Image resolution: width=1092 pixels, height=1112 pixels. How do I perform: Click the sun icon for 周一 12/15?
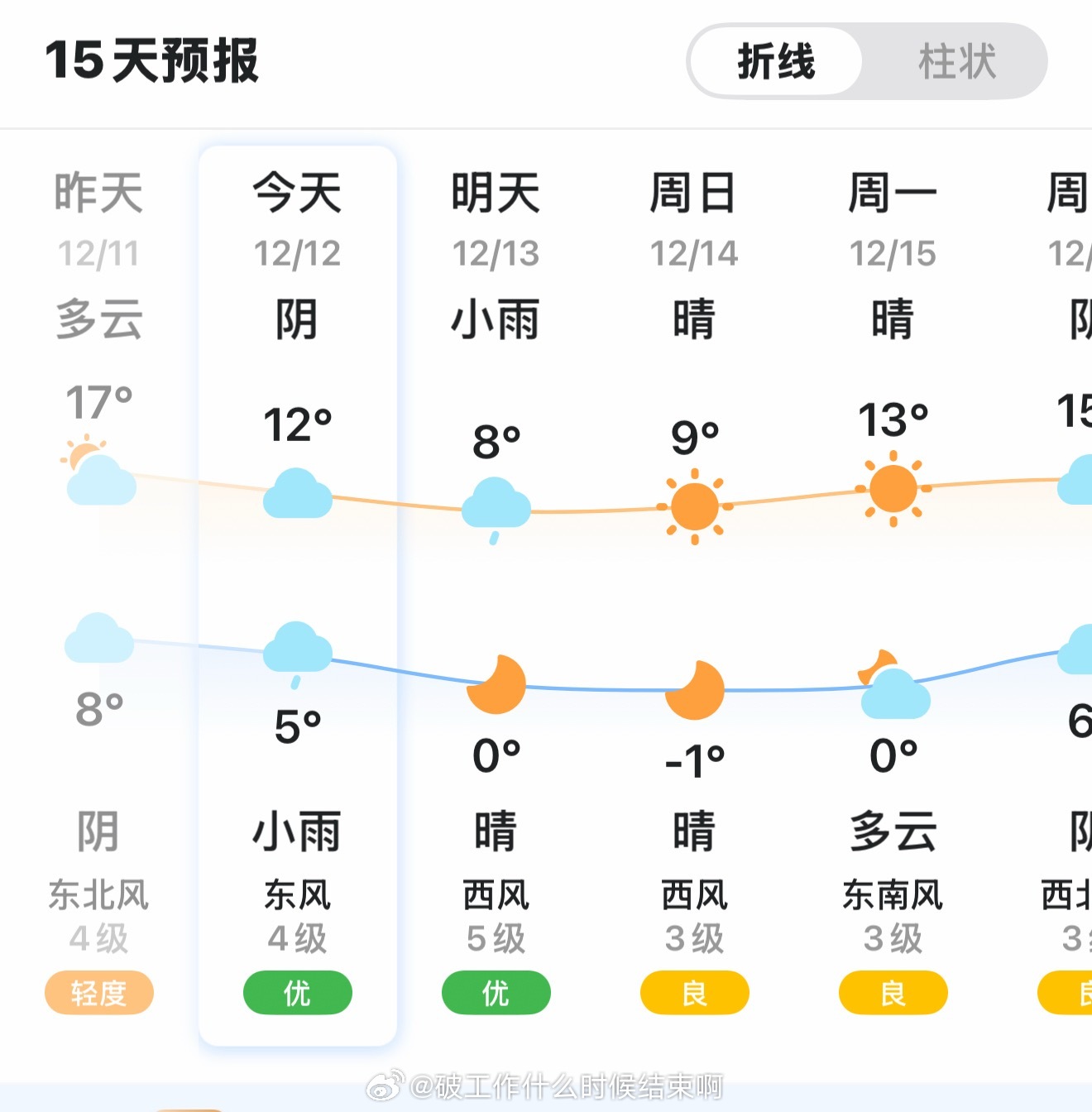(x=893, y=490)
